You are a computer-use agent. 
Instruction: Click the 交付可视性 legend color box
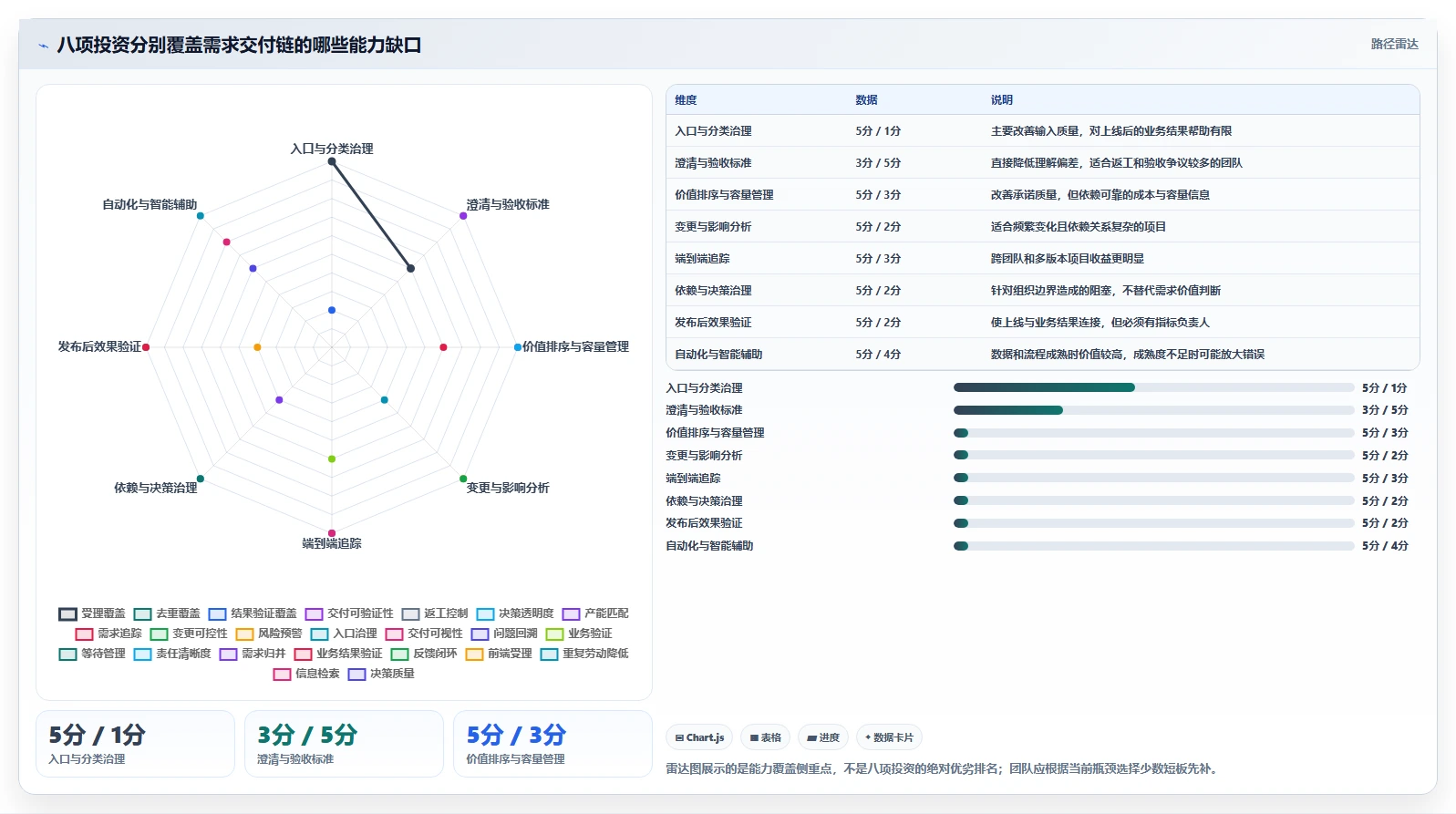394,634
